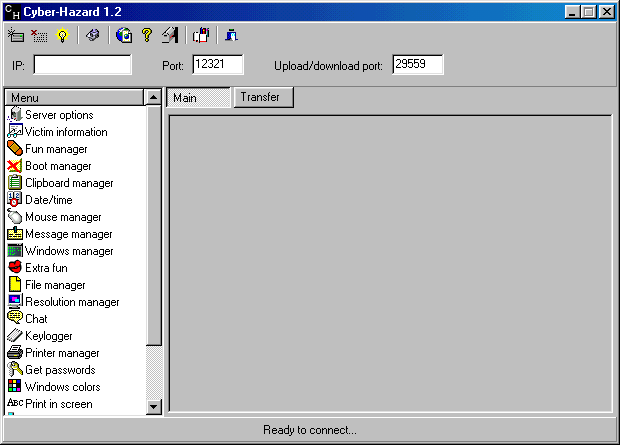Click the Windows colors grid icon
This screenshot has width=620, height=445.
(x=15, y=387)
